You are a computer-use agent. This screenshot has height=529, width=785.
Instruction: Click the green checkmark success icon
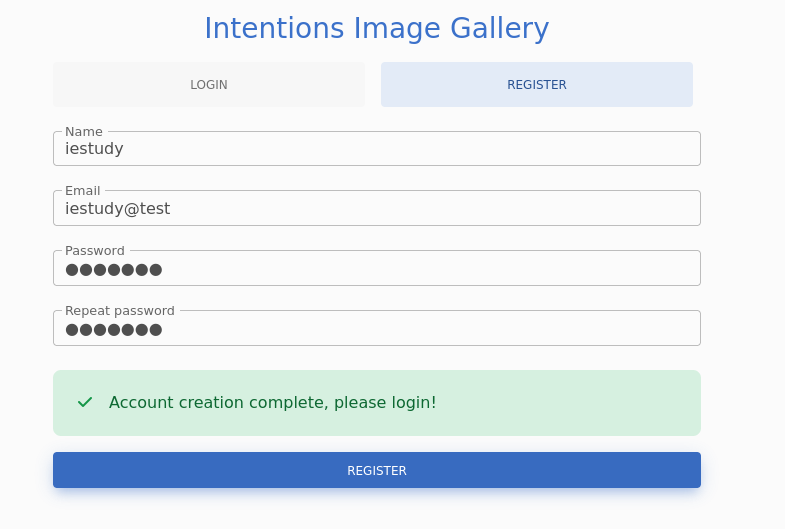(85, 402)
